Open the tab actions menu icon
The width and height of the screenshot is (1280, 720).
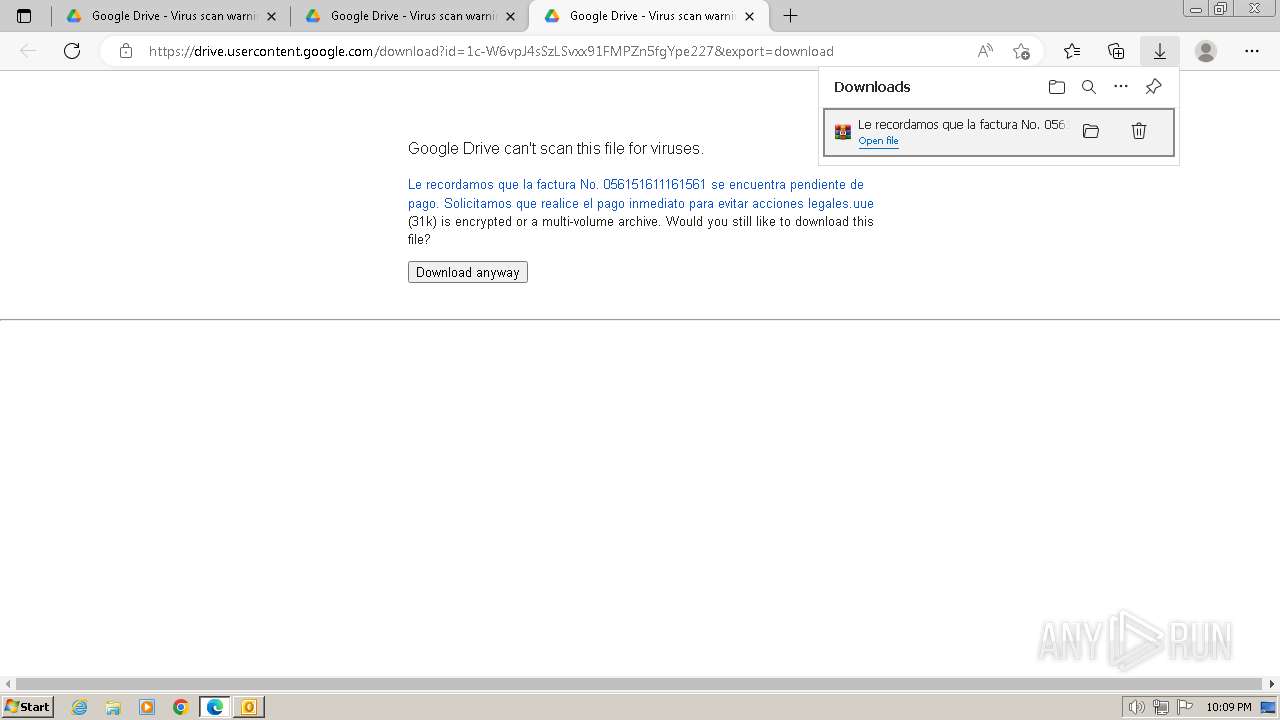(24, 16)
